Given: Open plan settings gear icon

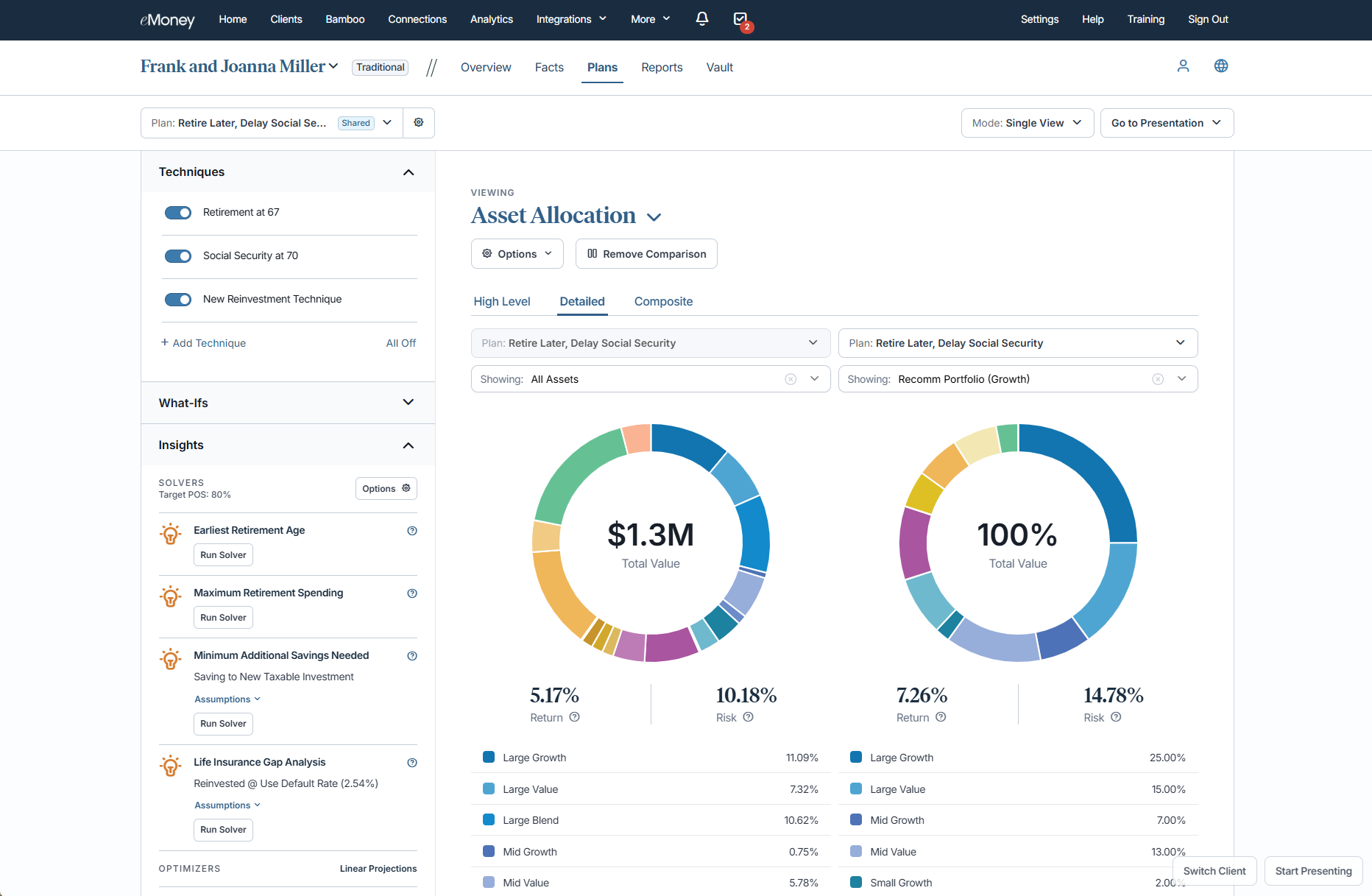Looking at the screenshot, I should point(418,123).
